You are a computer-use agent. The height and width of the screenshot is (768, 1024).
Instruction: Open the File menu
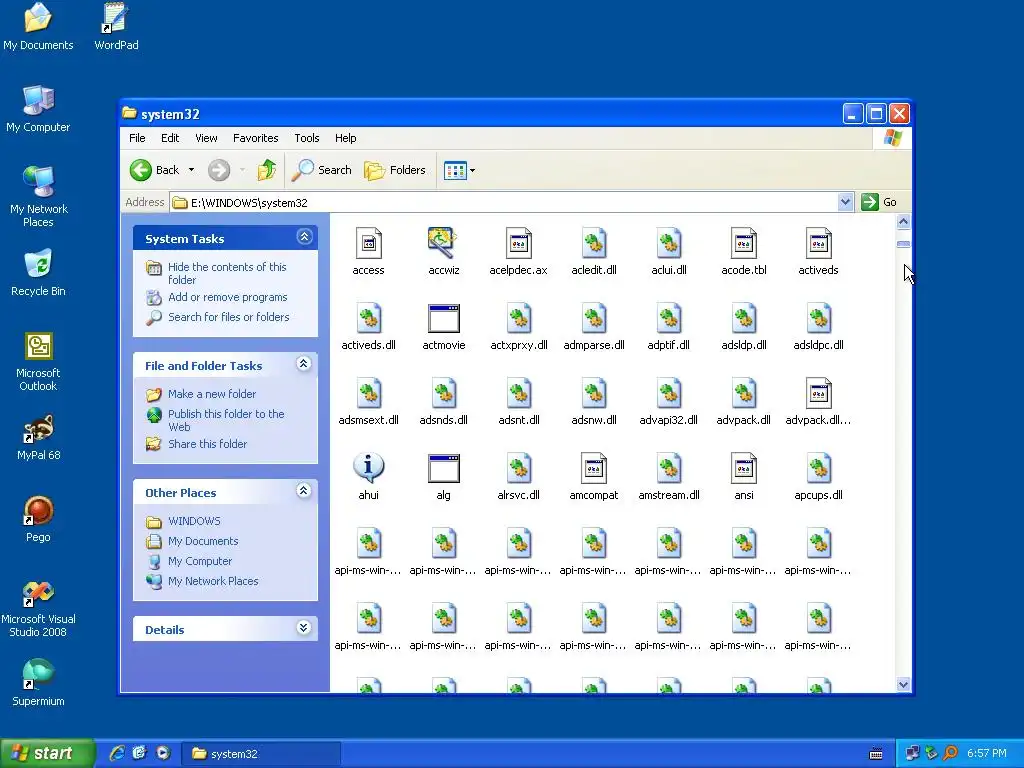(137, 138)
